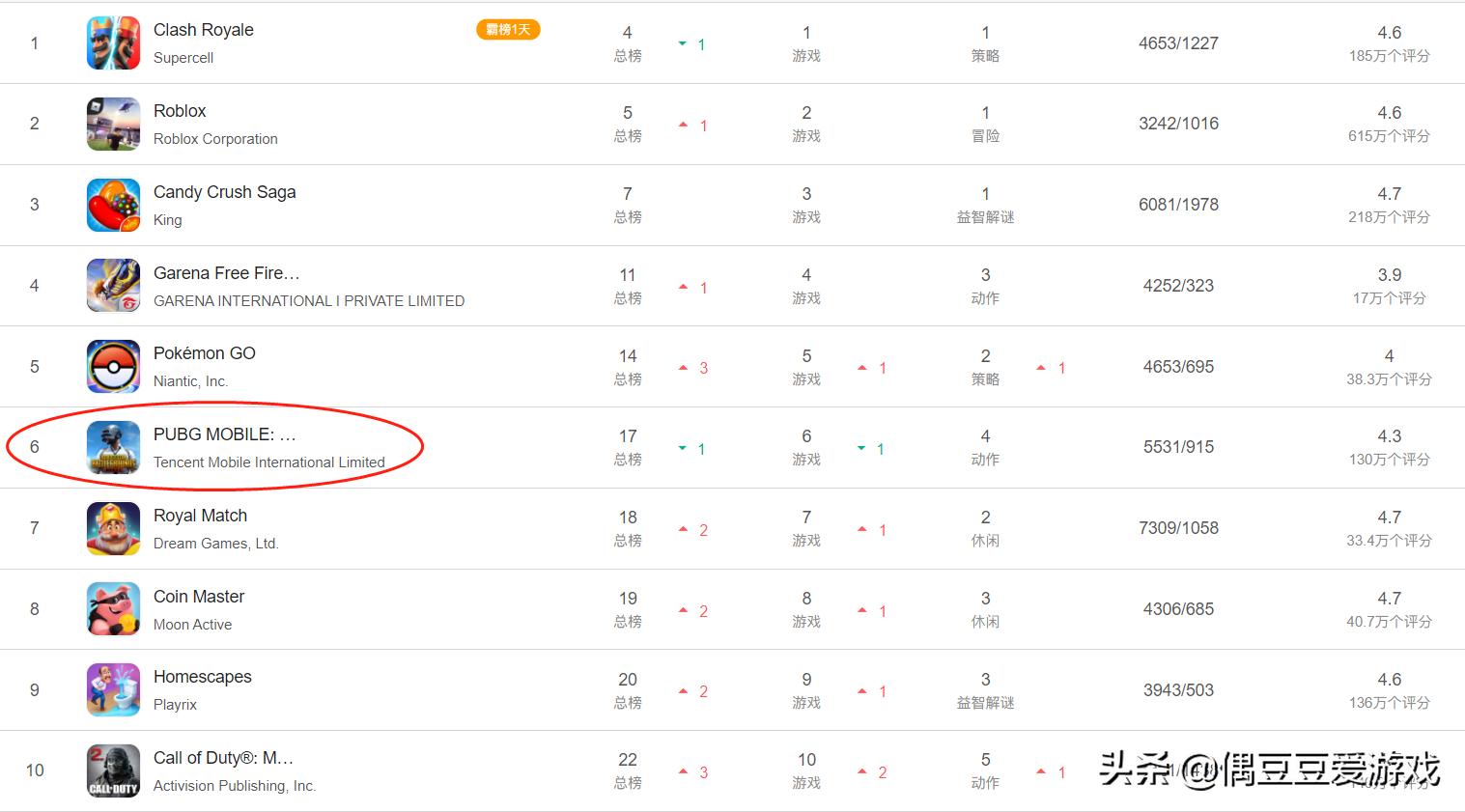Open developer Roblox Corporation link
This screenshot has height=812, width=1465.
pos(215,139)
